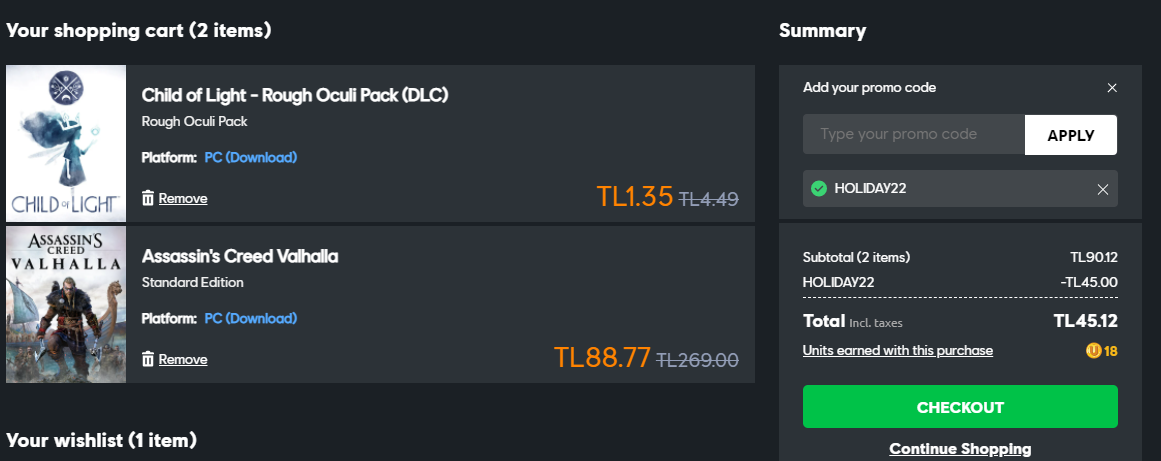Click the Your wishlist heading

click(101, 440)
